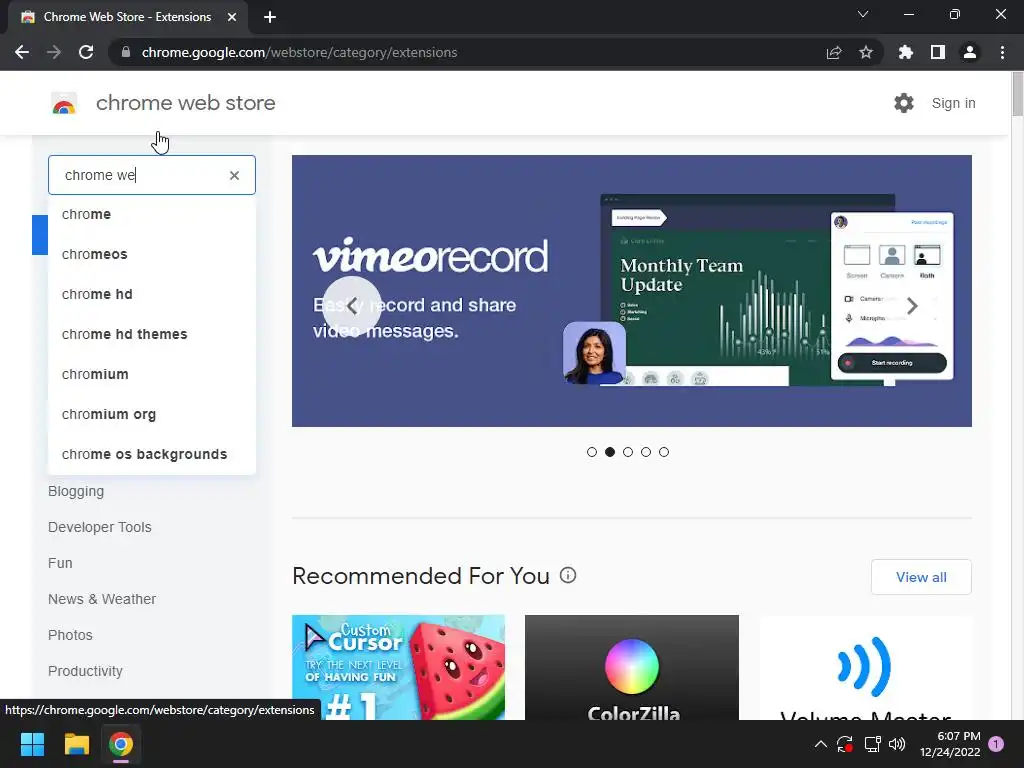Click Chrome icon in taskbar
Image resolution: width=1024 pixels, height=768 pixels.
pos(121,744)
